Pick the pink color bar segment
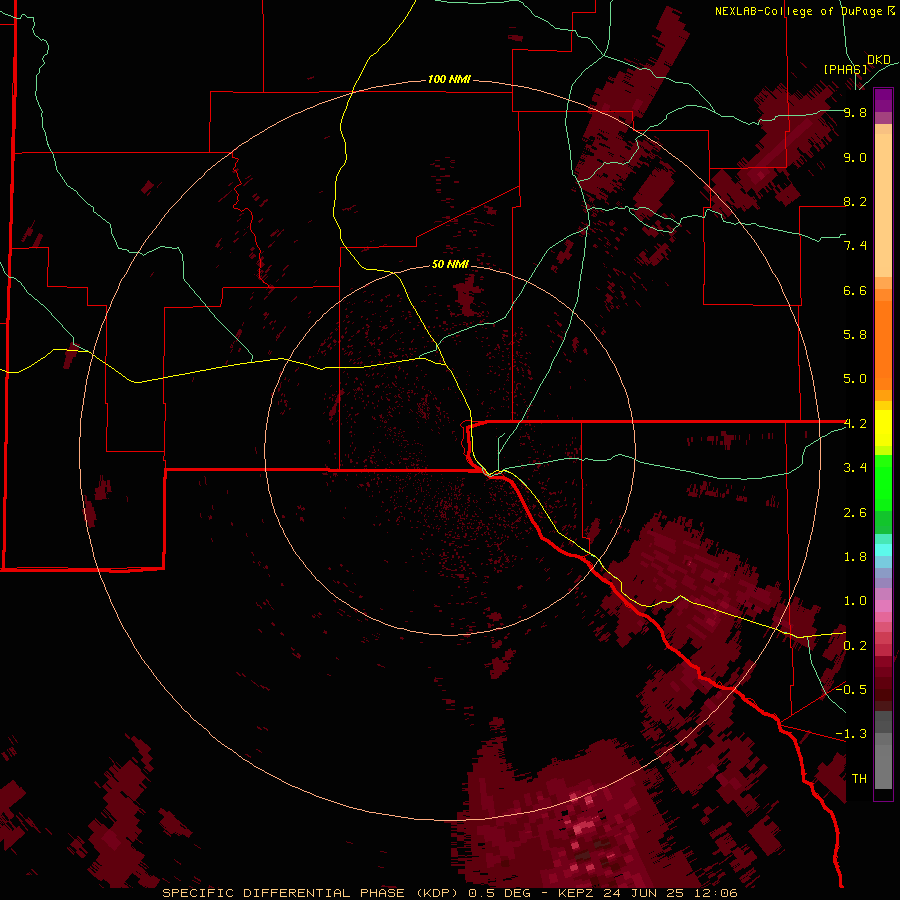This screenshot has height=900, width=900. coord(883,606)
